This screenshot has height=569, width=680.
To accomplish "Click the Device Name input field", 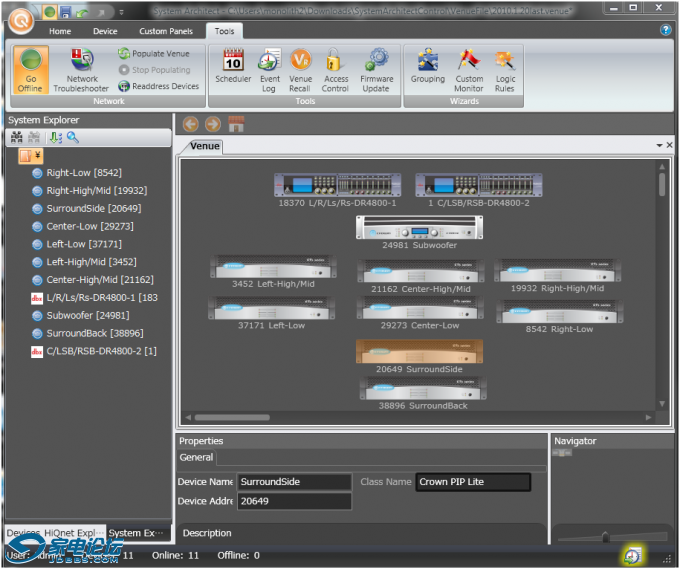I will (294, 482).
